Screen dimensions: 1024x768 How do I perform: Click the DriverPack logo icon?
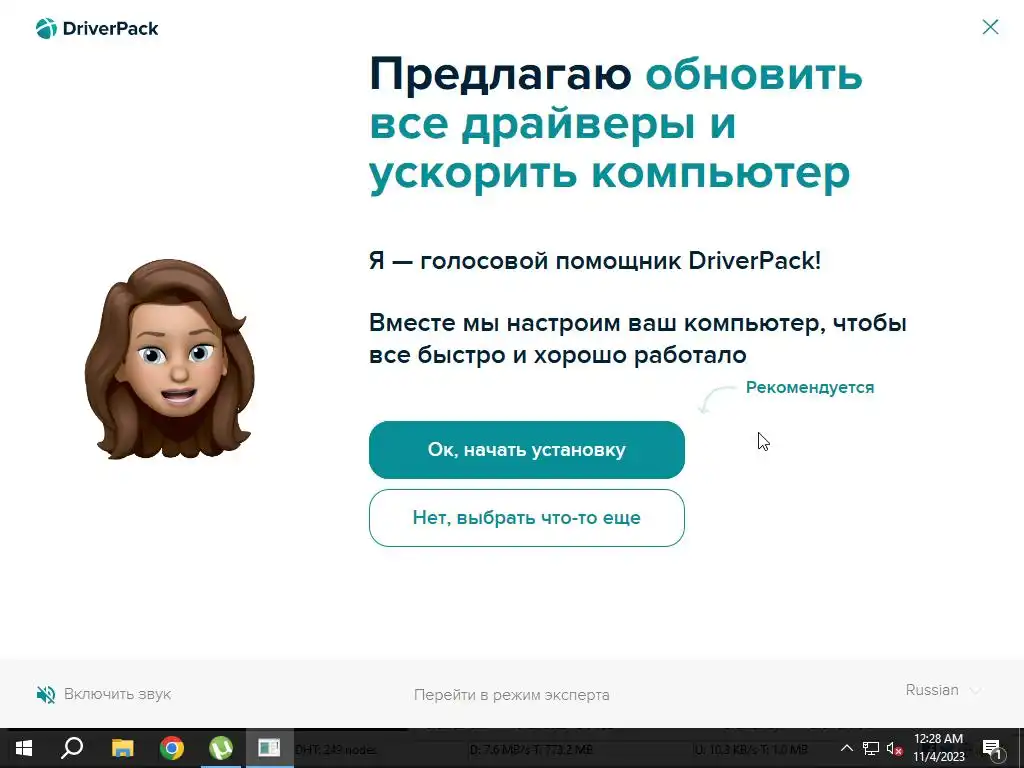click(x=46, y=28)
